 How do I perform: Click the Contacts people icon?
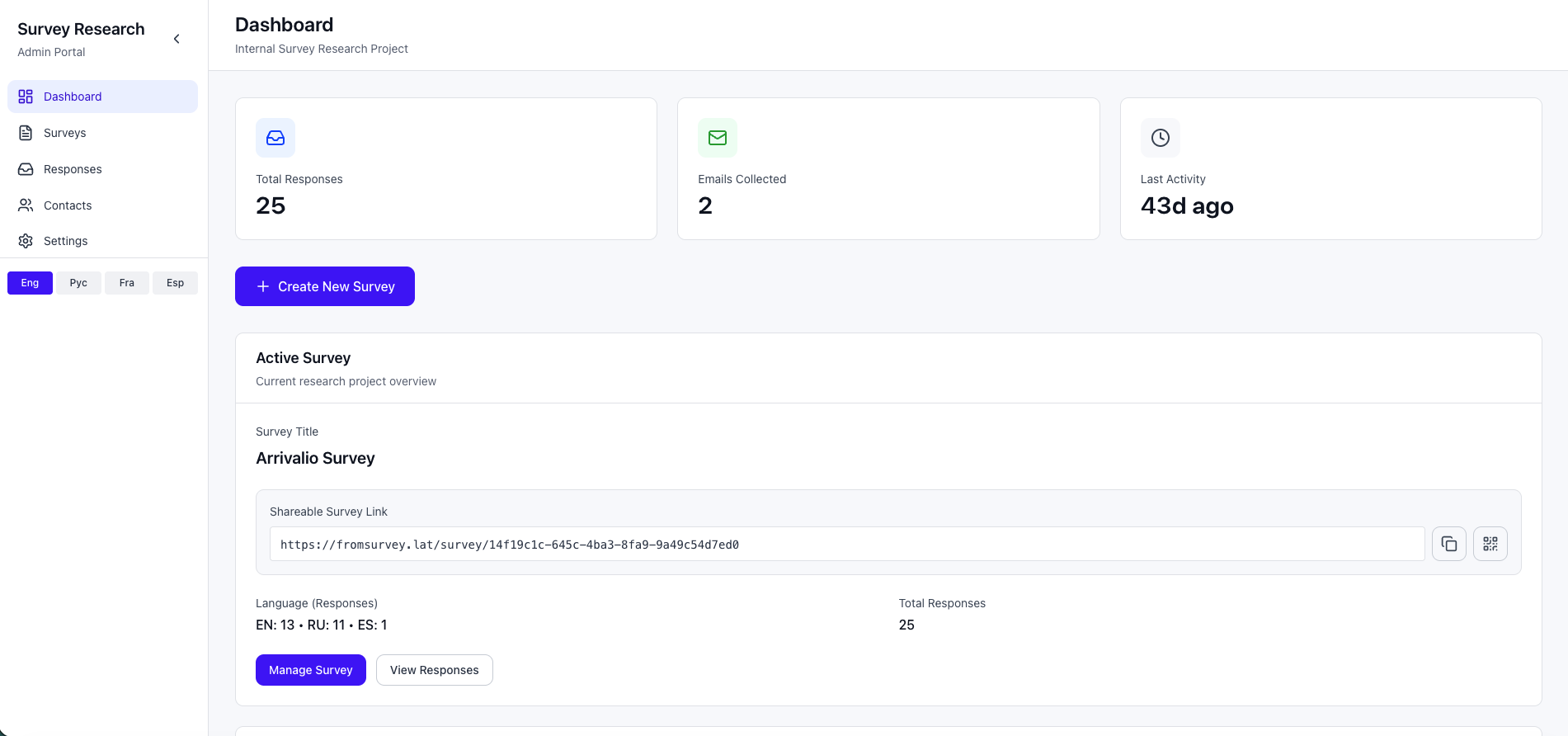click(x=26, y=205)
